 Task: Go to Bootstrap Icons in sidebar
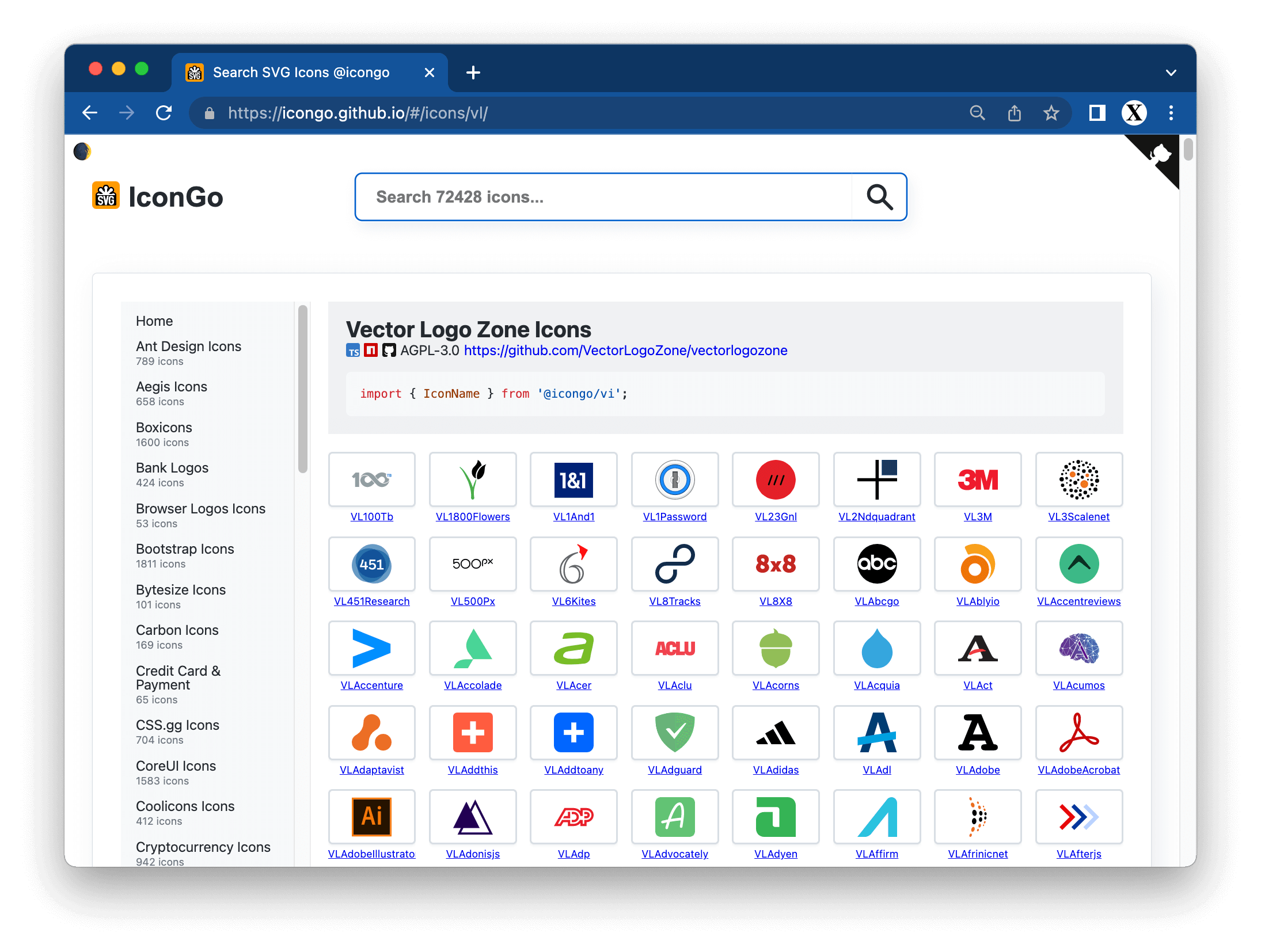click(x=185, y=549)
